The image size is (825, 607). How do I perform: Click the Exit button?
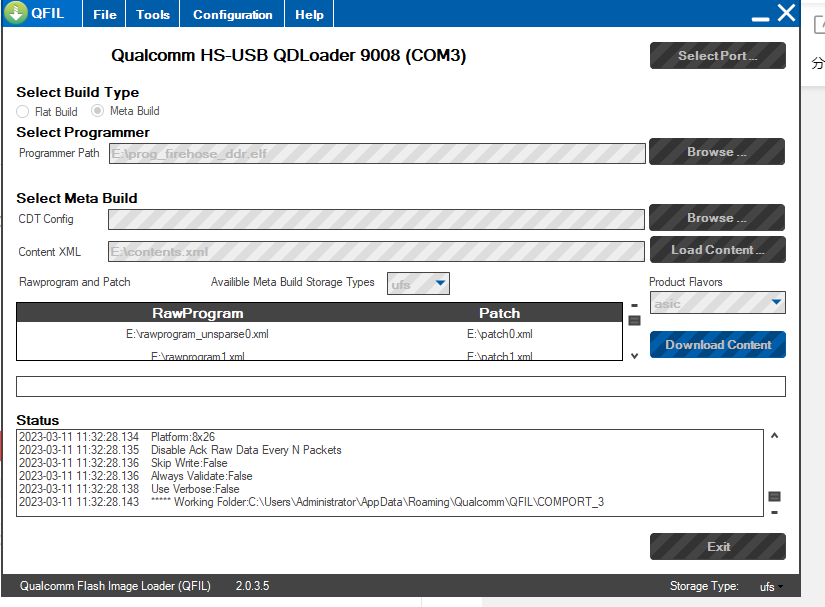click(x=718, y=547)
